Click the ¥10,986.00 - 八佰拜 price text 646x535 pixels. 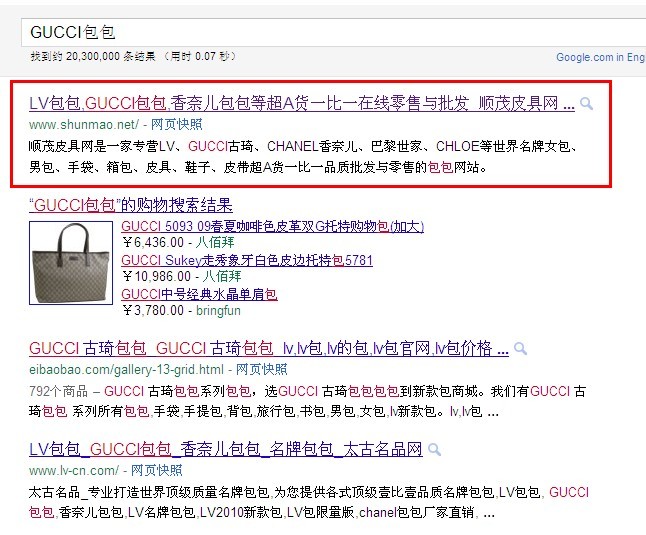pos(182,276)
